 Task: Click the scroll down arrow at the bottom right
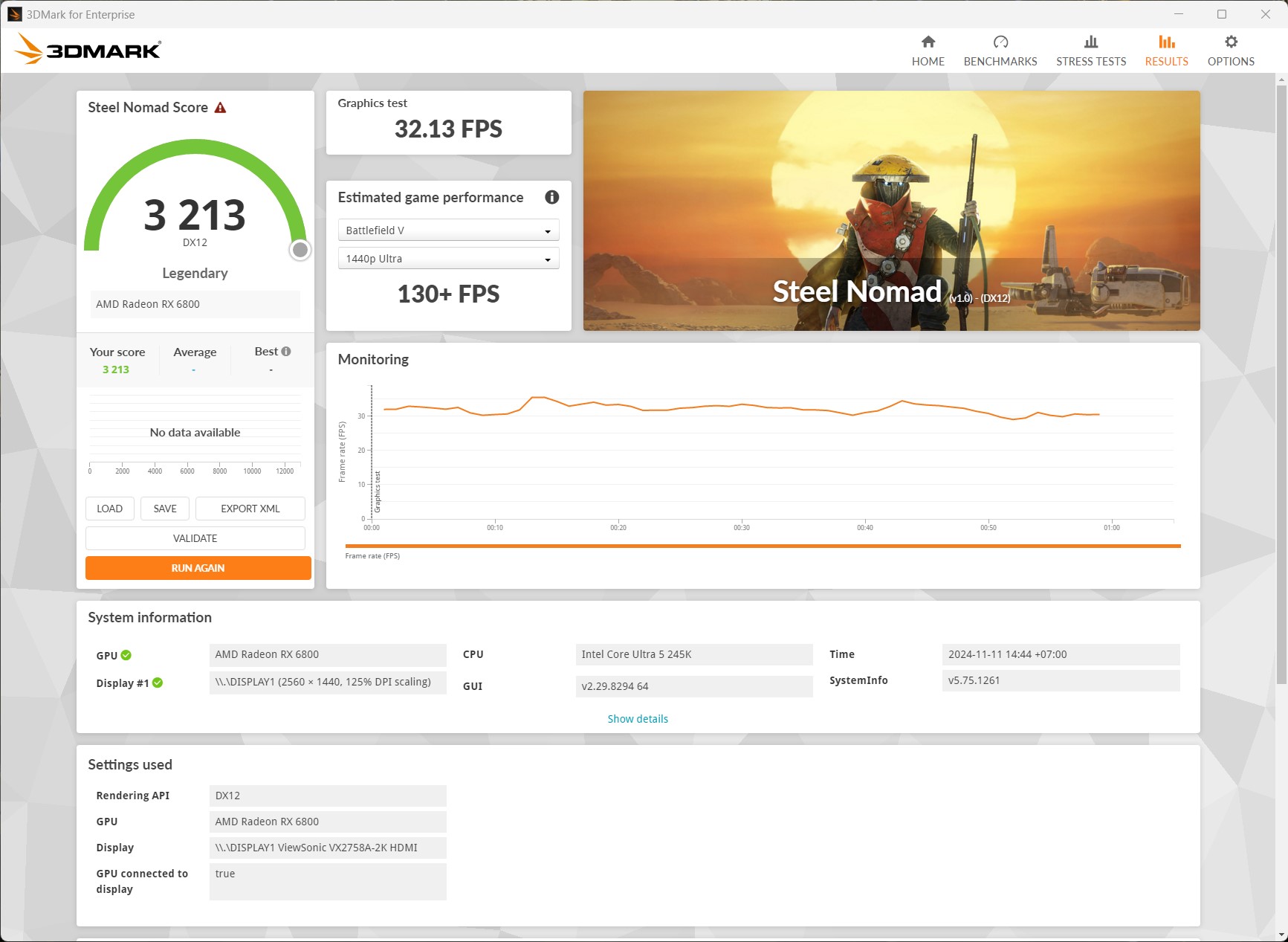point(1281,935)
